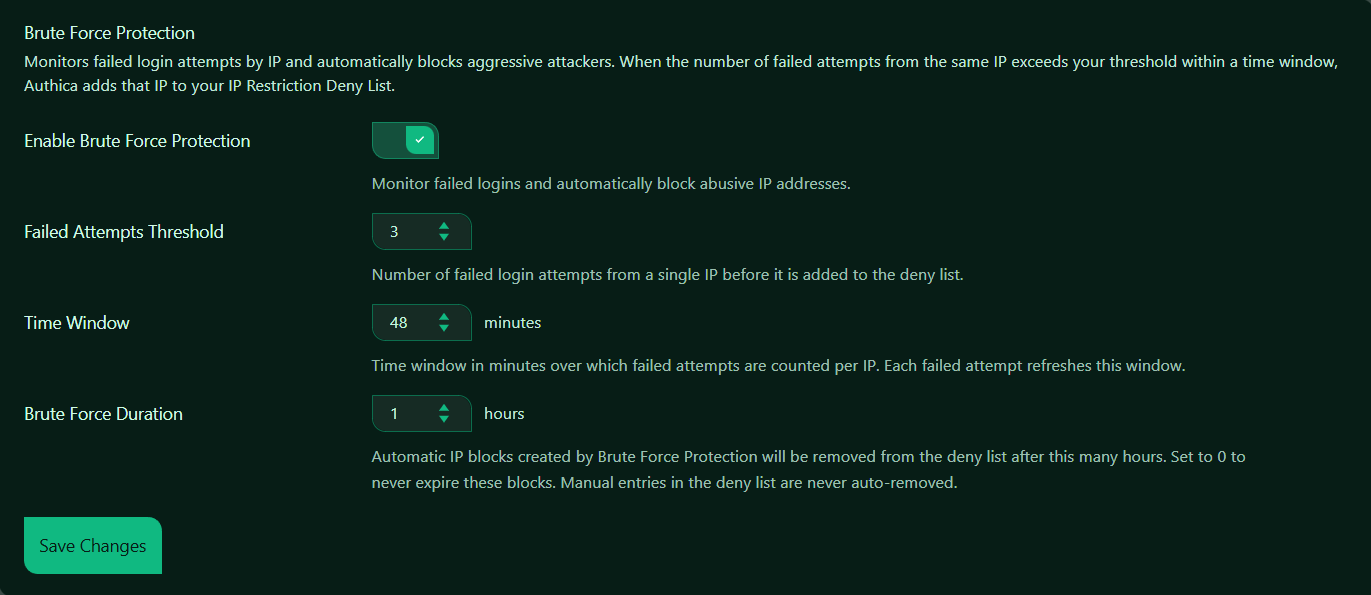Toggle the Enable Brute Force Protection switch
Screen dimensions: 1371x595
coord(405,141)
